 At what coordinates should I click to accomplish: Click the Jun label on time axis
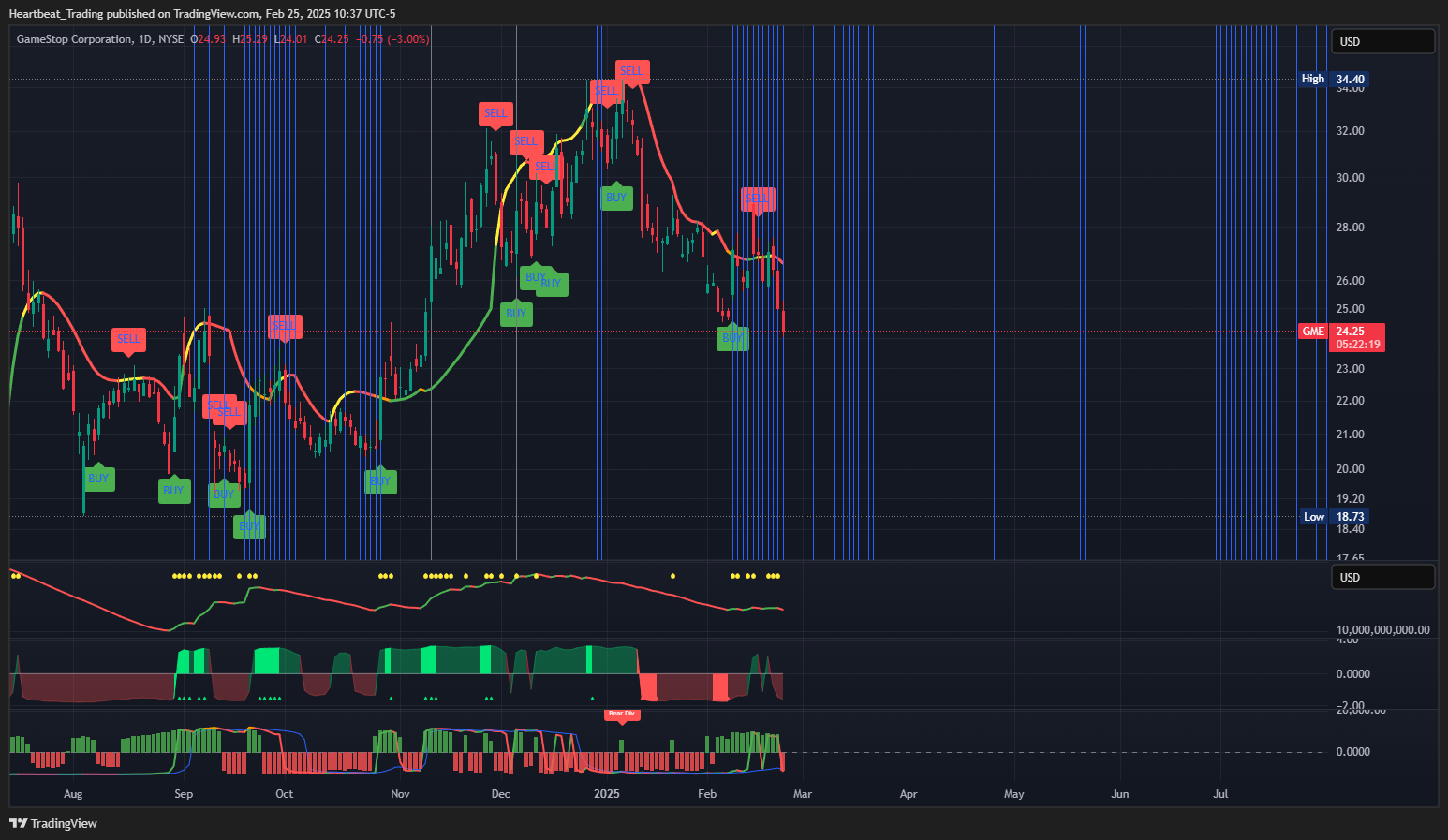(1120, 794)
